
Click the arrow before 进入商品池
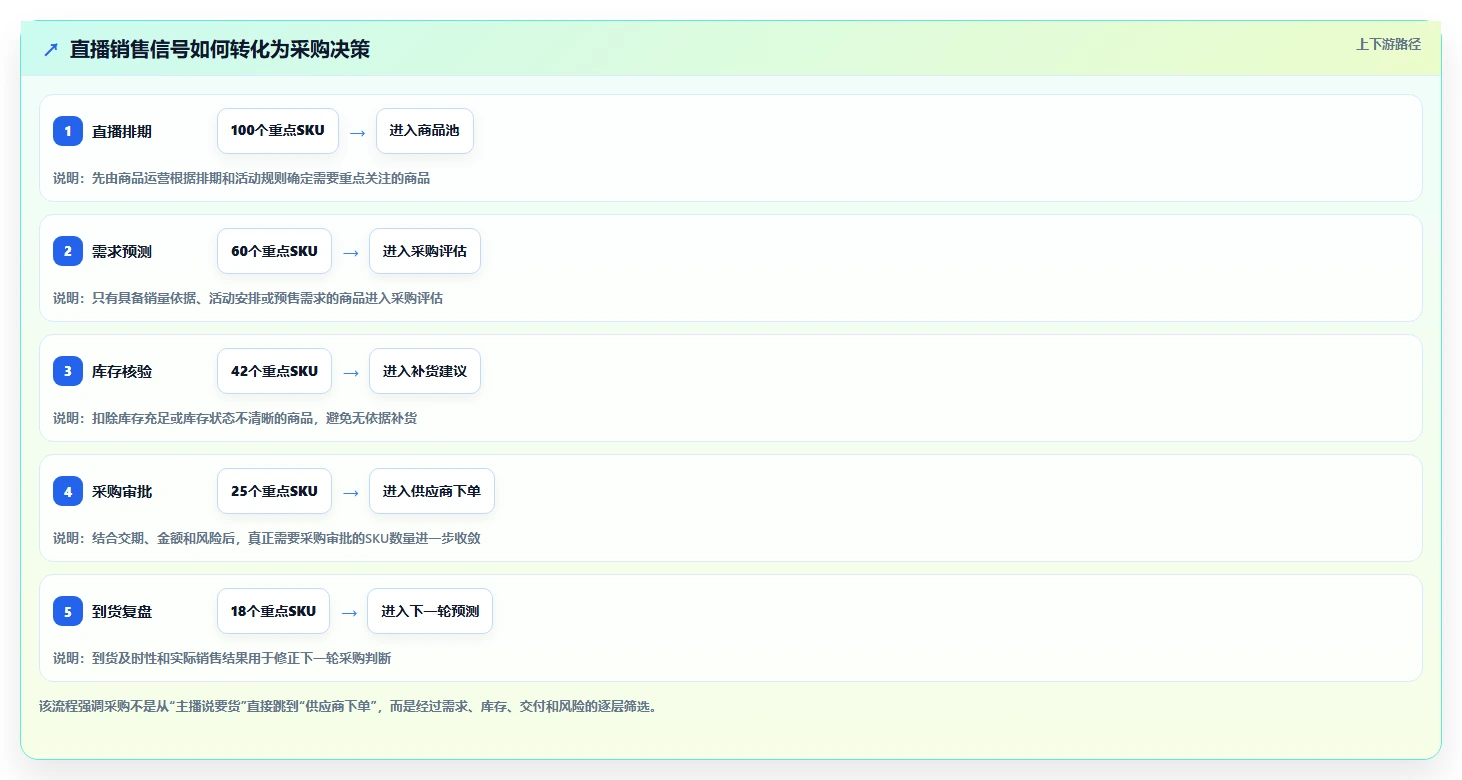[x=357, y=132]
